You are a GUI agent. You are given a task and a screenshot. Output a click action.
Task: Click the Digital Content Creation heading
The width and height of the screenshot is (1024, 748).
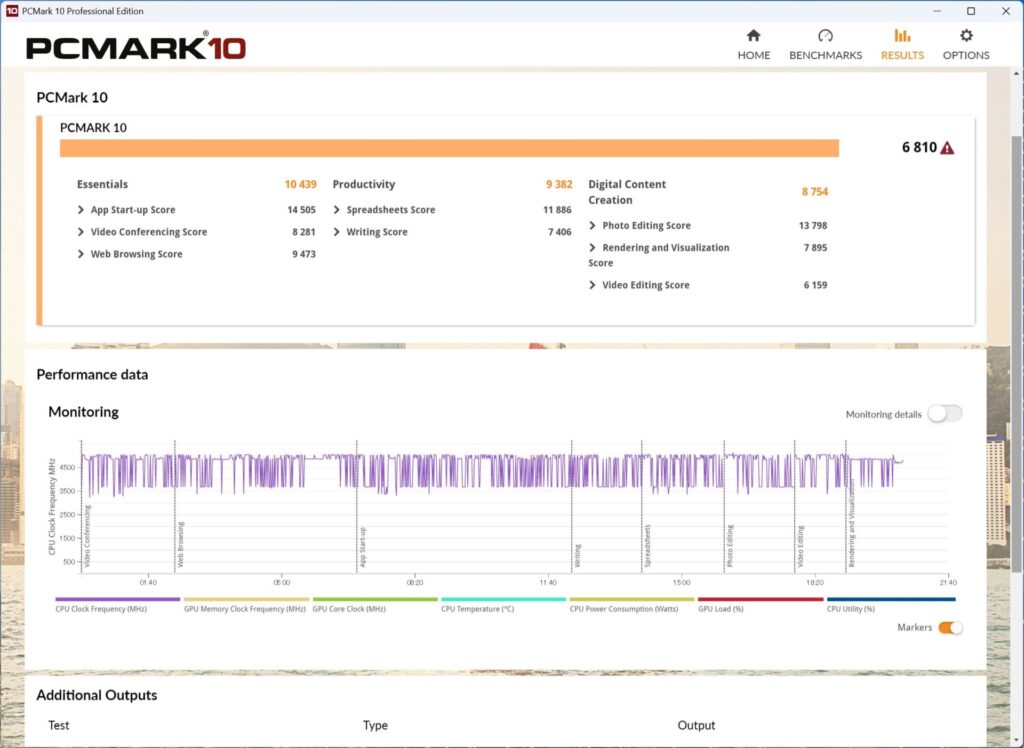627,192
